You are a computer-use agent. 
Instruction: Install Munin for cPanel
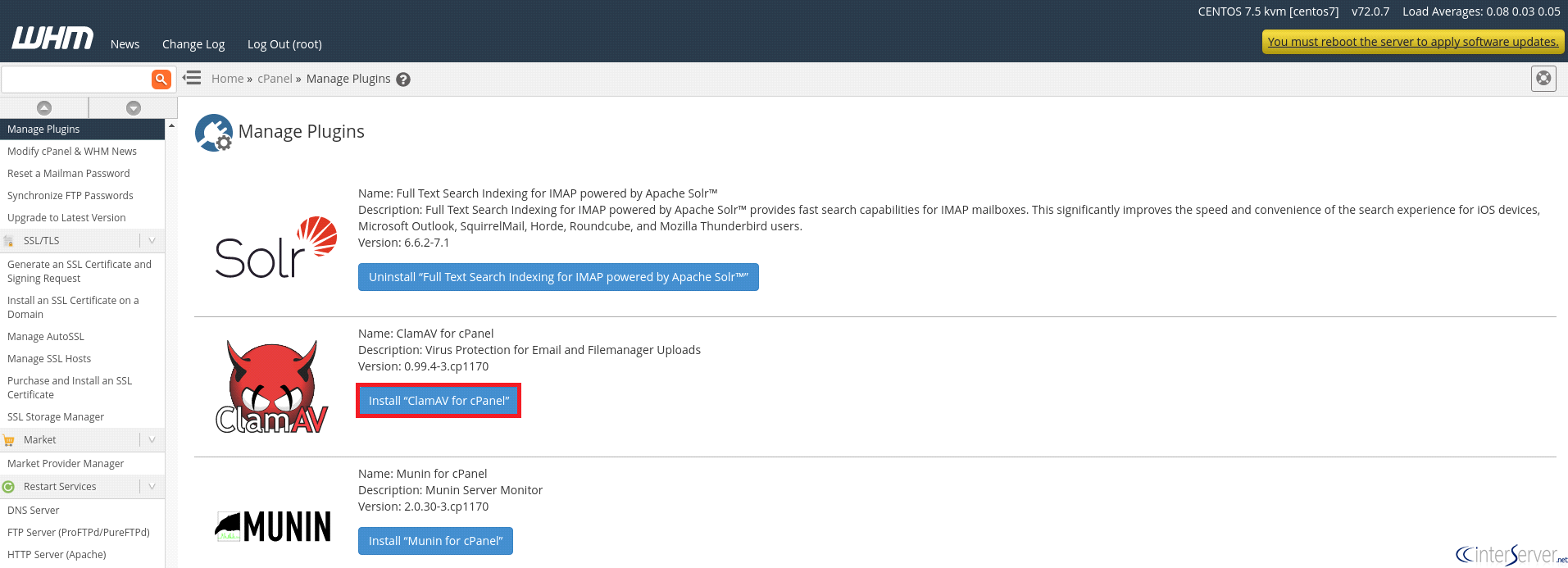click(x=435, y=541)
